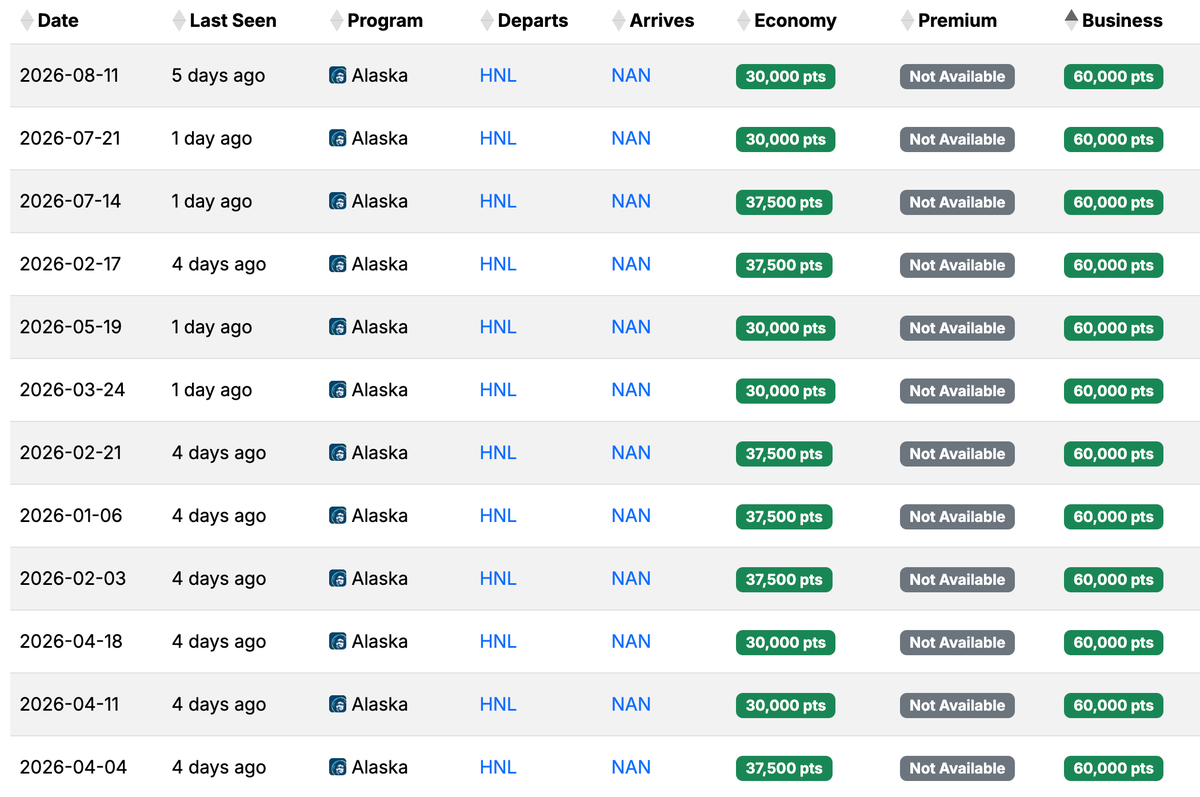The image size is (1200, 797).
Task: Sort table by Last Seen column
Action: point(224,20)
